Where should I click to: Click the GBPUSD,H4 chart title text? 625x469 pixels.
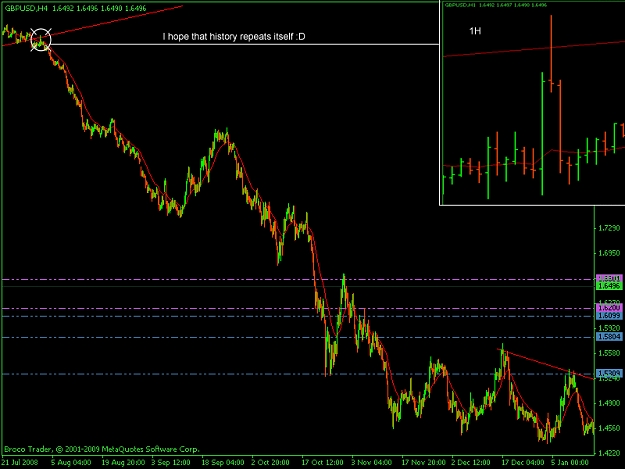[75, 8]
